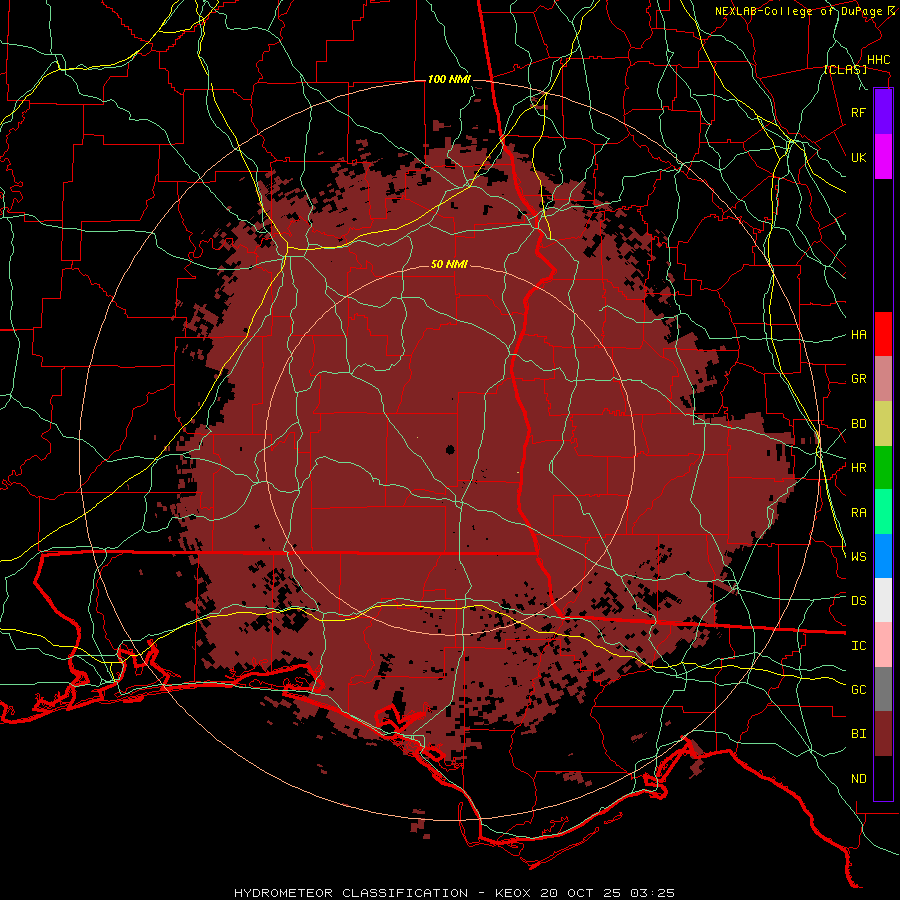Click the UK magenta legend swatch
This screenshot has width=900, height=900.
point(883,157)
